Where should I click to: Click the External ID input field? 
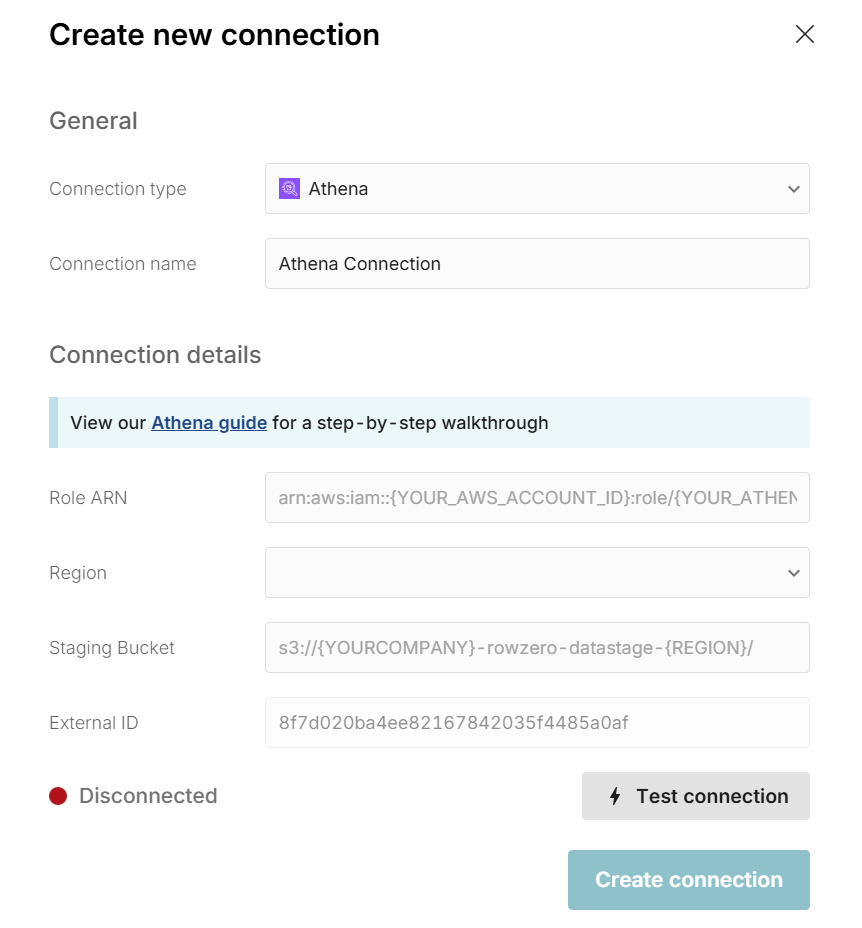pos(537,722)
